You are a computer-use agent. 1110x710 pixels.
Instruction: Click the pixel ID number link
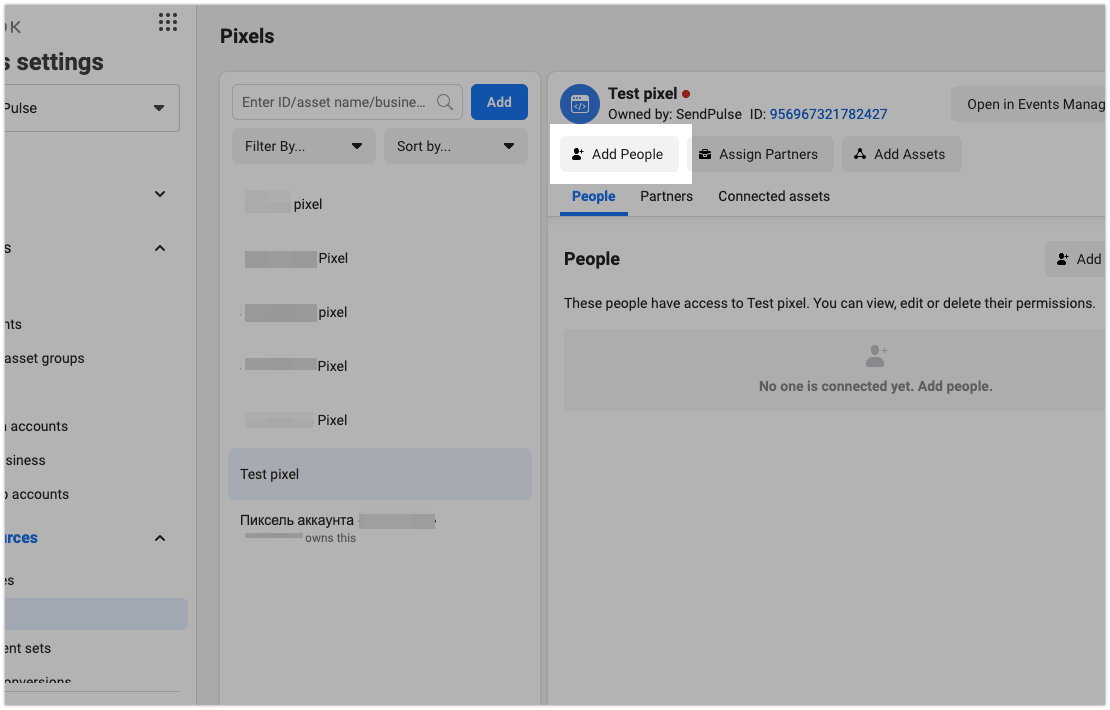click(828, 114)
